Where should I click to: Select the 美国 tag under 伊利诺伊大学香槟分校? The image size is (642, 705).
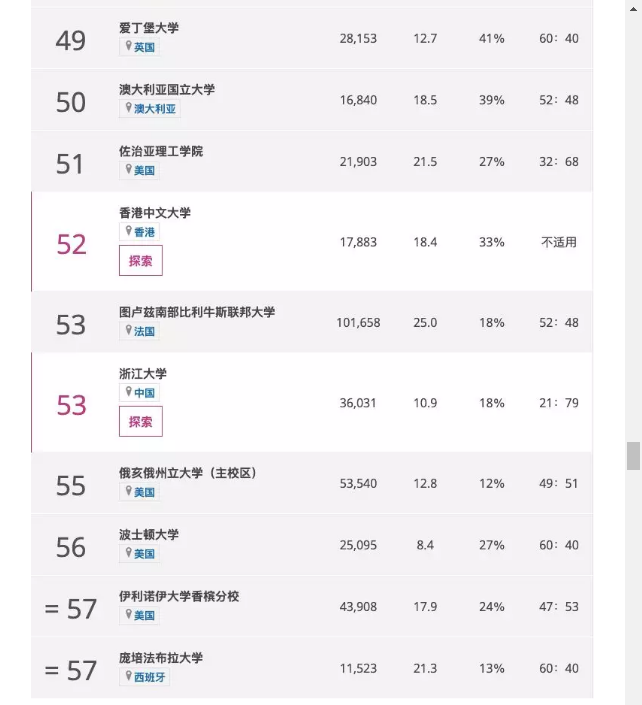pos(144,615)
